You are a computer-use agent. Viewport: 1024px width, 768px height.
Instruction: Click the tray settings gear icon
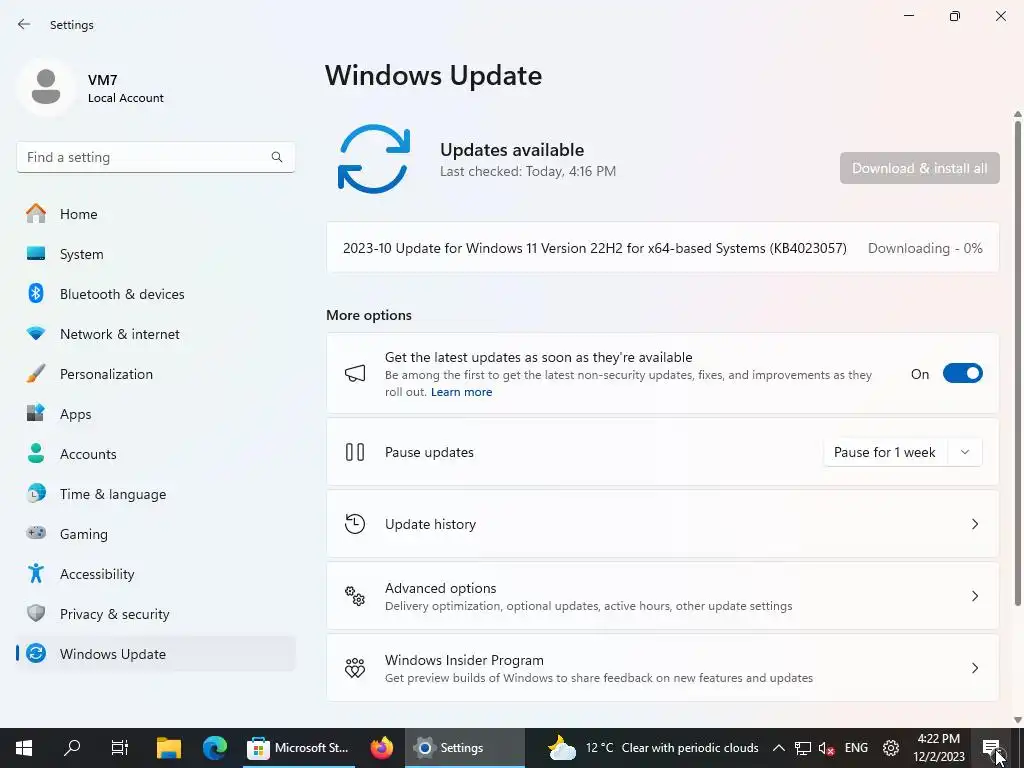click(891, 748)
